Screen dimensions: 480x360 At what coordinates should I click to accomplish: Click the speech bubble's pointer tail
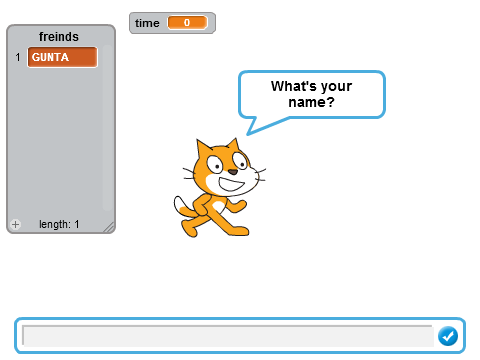pyautogui.click(x=262, y=126)
